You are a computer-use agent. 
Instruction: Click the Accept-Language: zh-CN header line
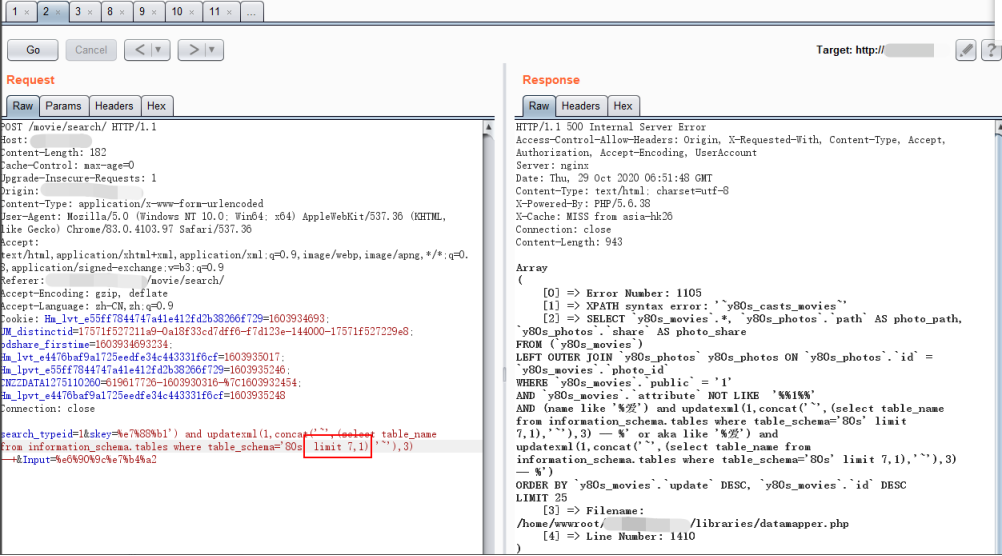(87, 306)
